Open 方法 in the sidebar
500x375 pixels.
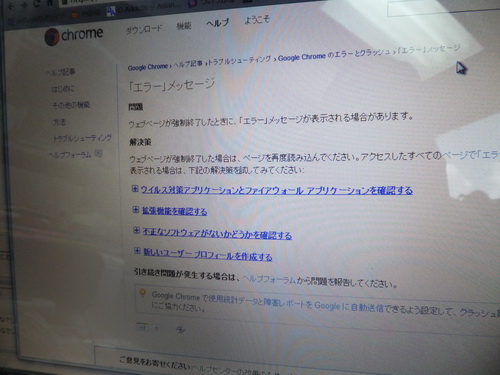pos(59,122)
